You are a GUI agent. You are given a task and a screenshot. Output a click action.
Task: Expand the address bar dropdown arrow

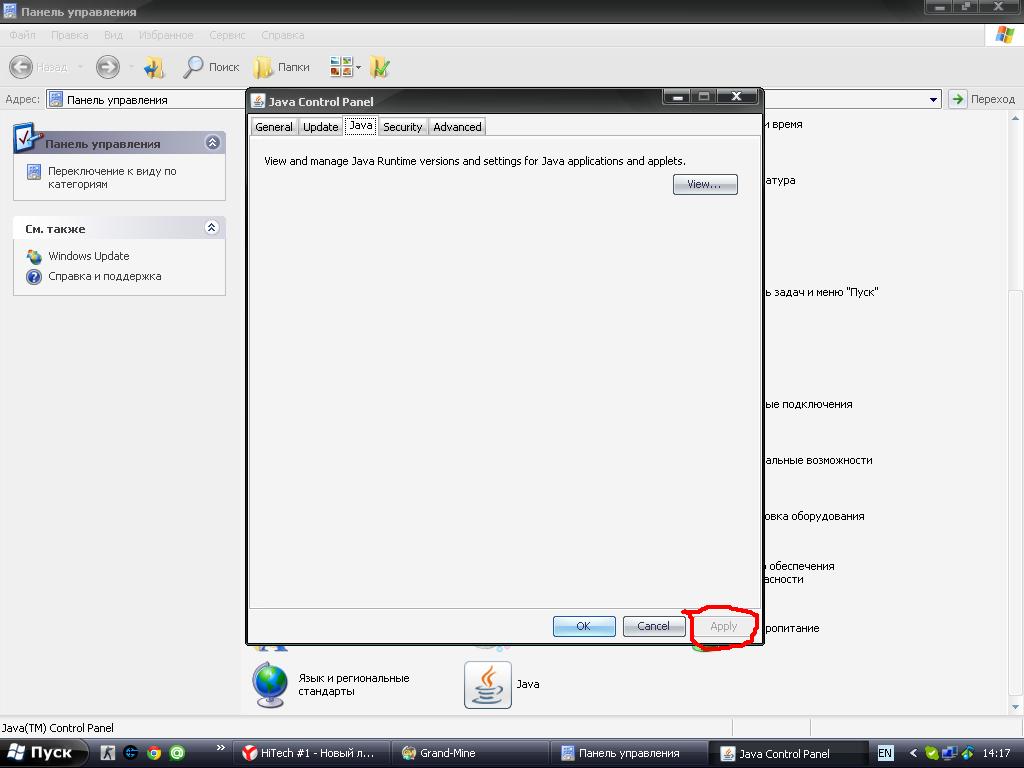pos(934,100)
